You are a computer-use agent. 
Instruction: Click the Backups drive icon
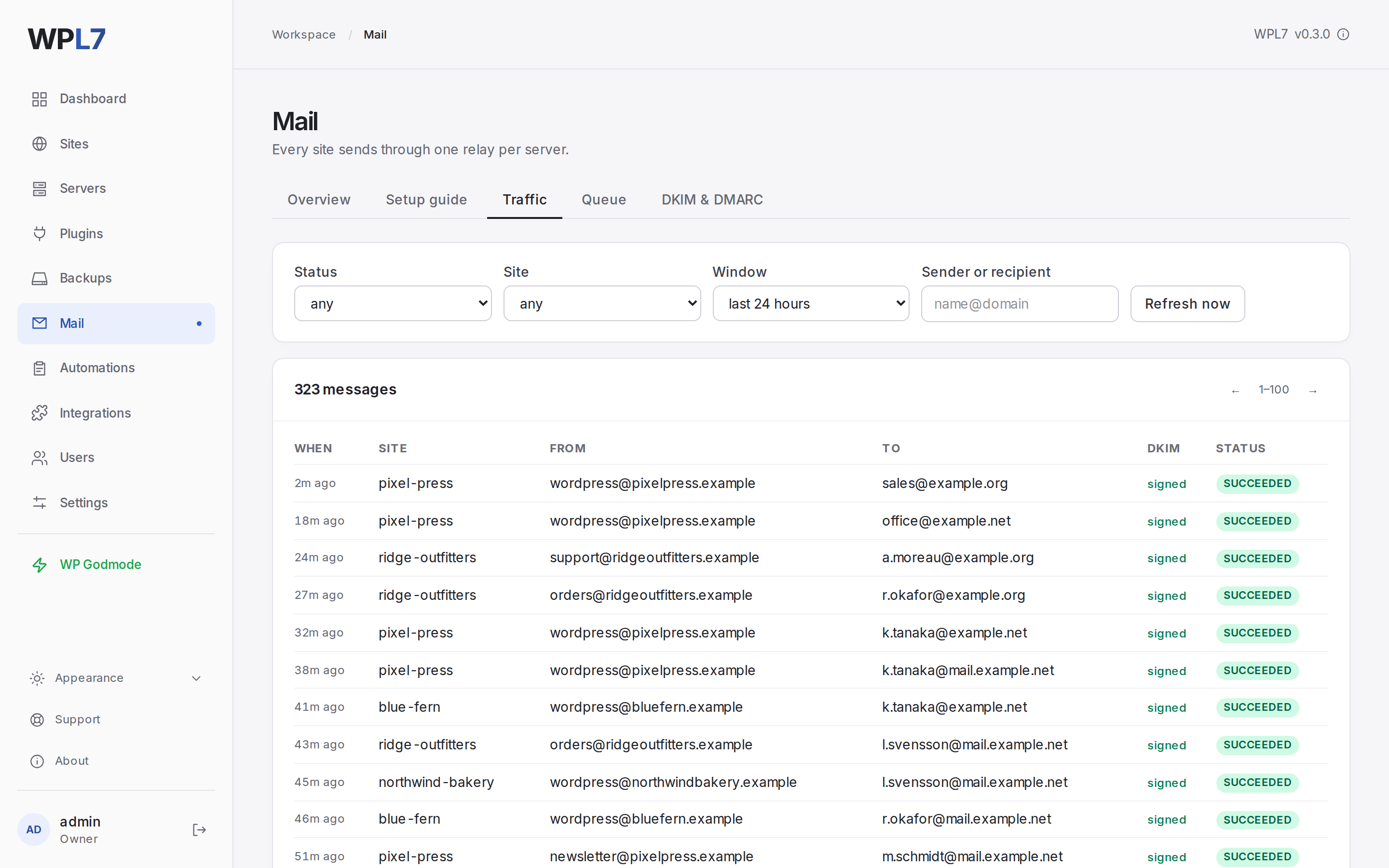point(39,278)
